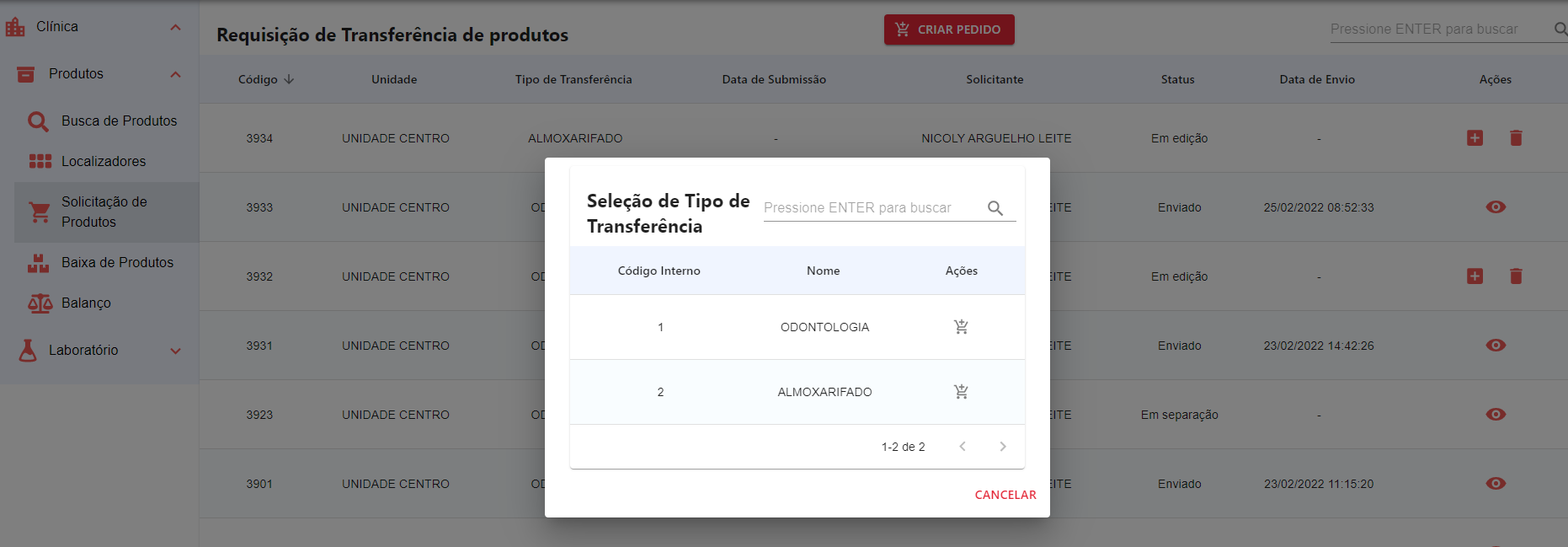Click plus icon for request 3932
This screenshot has height=547, width=1568.
(x=1475, y=276)
